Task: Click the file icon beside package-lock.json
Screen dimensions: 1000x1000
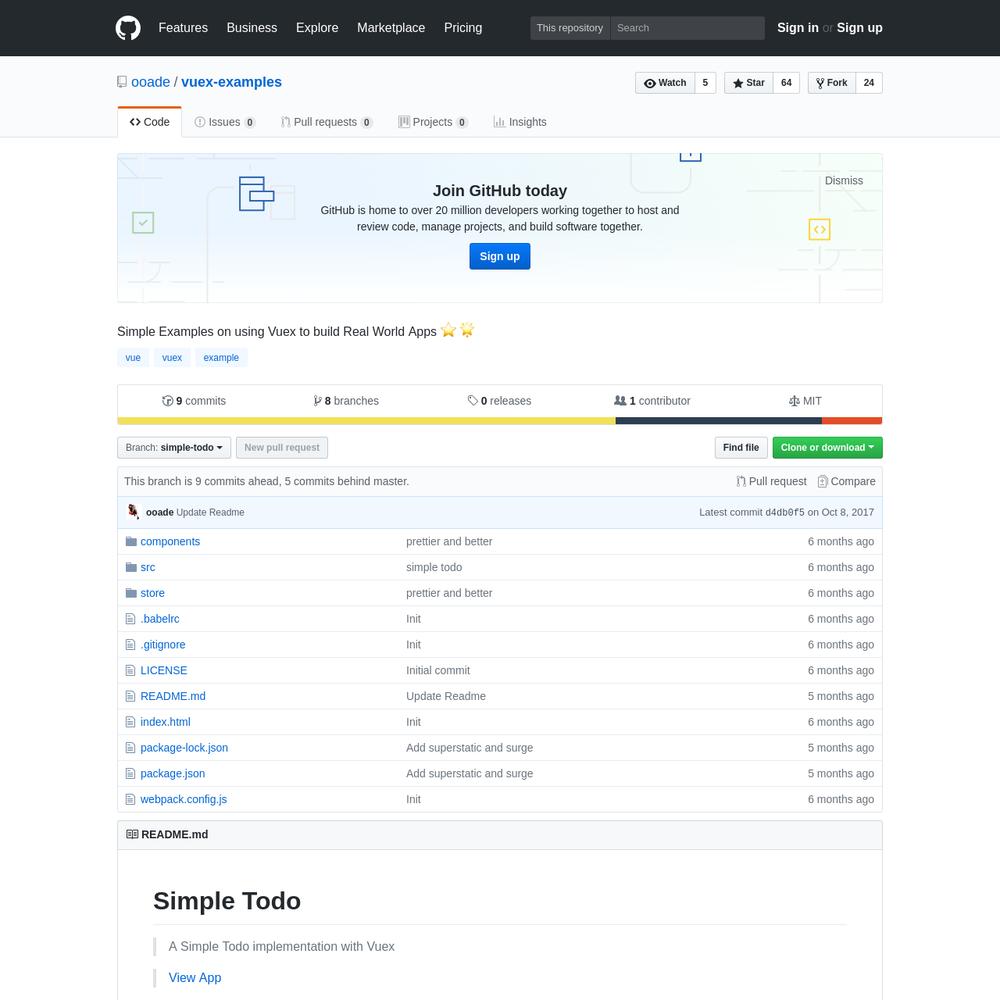Action: [x=130, y=747]
